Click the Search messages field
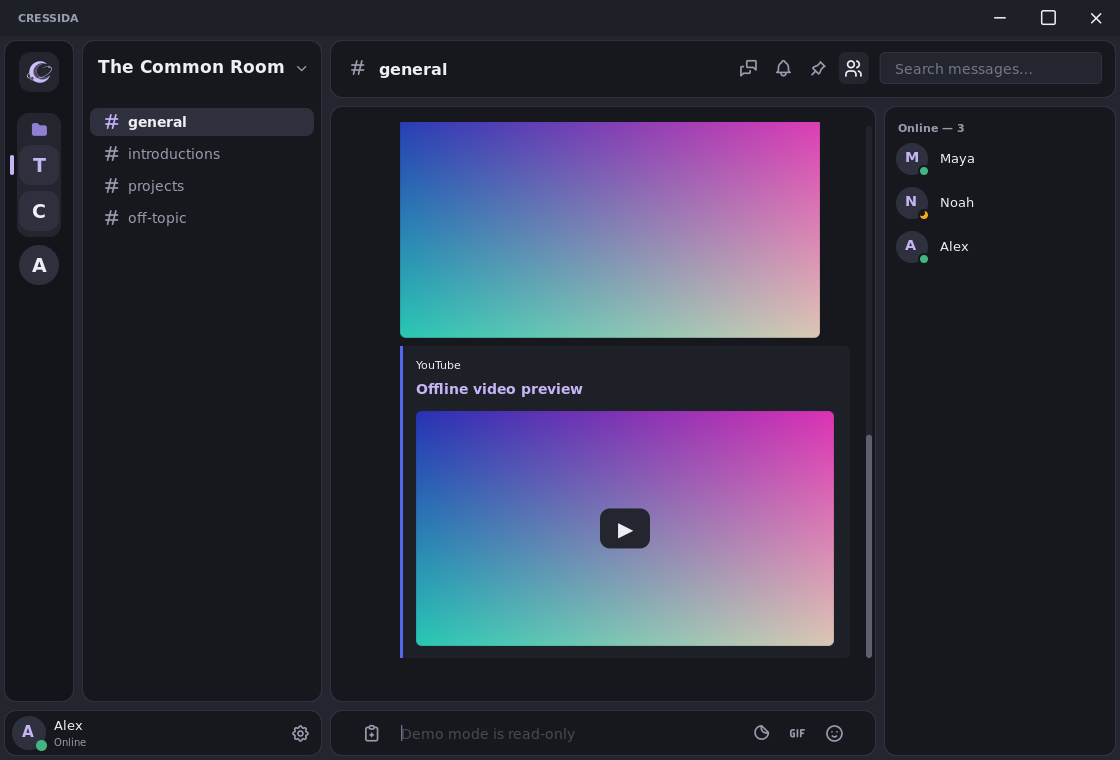This screenshot has height=760, width=1120. [991, 69]
